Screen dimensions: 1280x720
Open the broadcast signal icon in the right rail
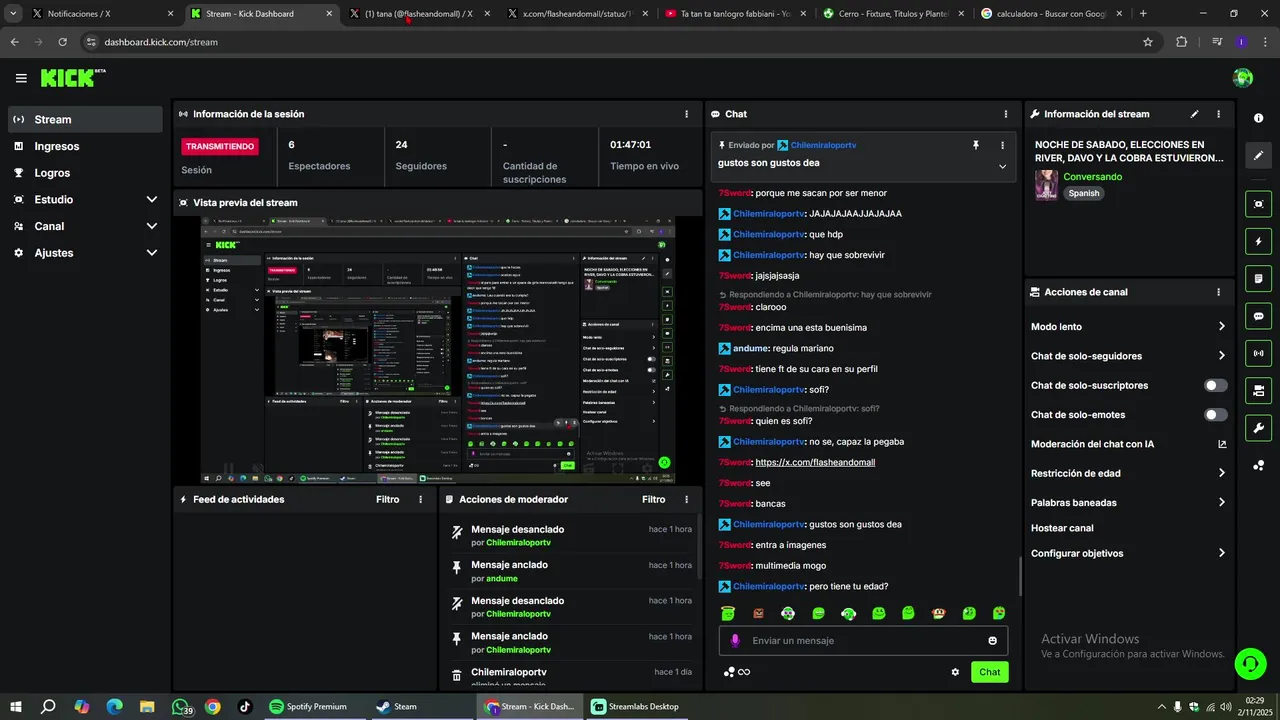coord(1258,353)
